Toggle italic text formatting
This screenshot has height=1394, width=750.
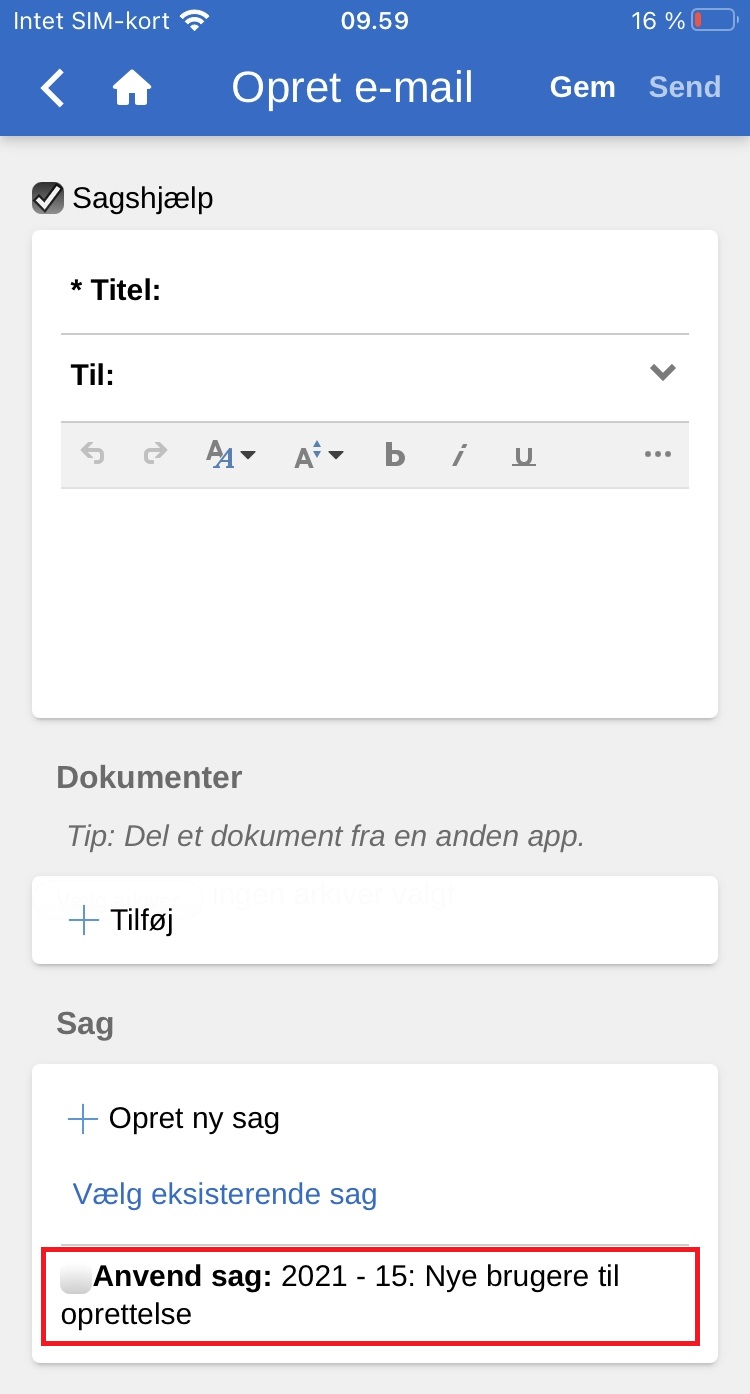(x=459, y=456)
